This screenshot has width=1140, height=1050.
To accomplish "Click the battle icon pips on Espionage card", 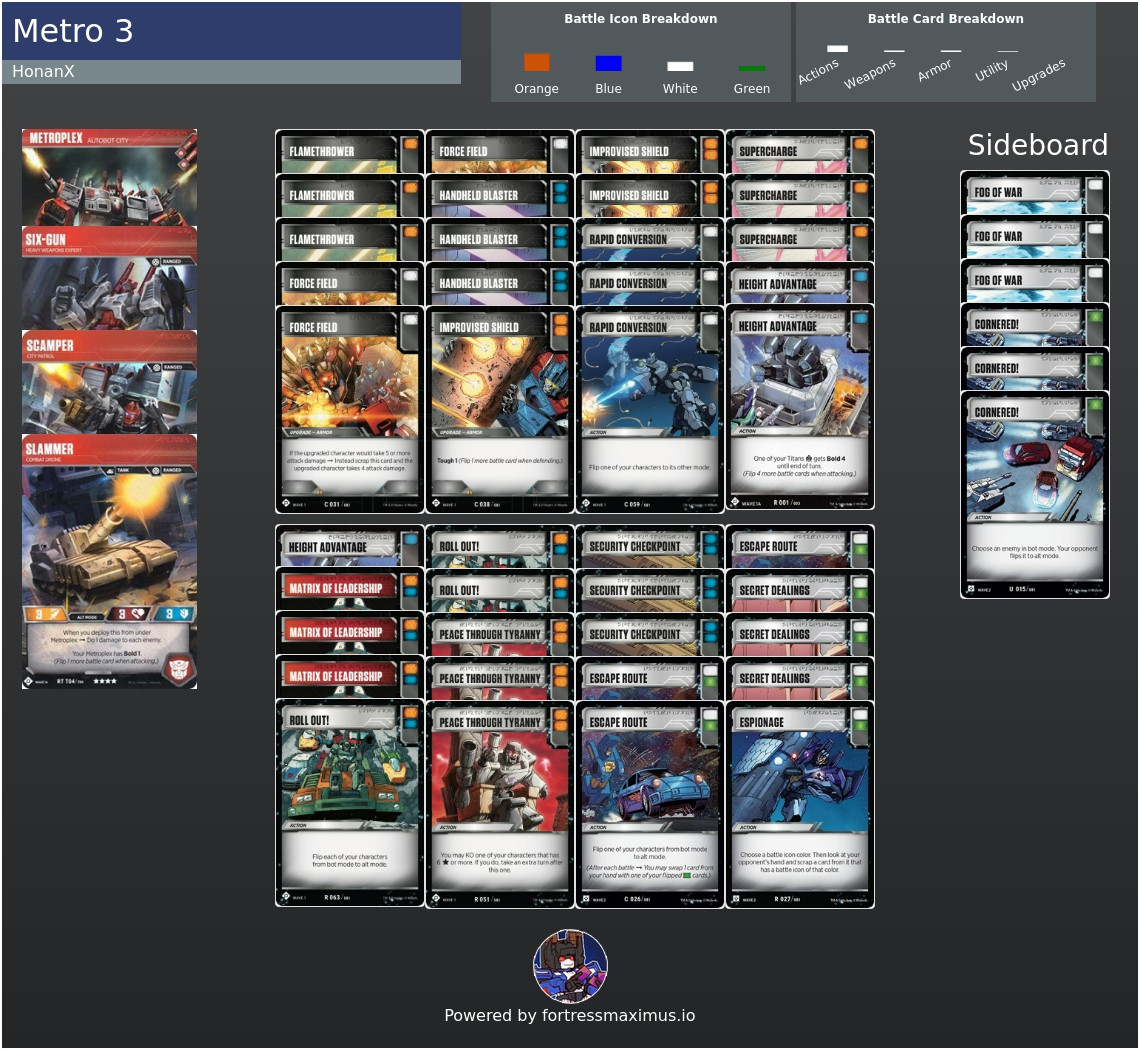I will [x=860, y=720].
